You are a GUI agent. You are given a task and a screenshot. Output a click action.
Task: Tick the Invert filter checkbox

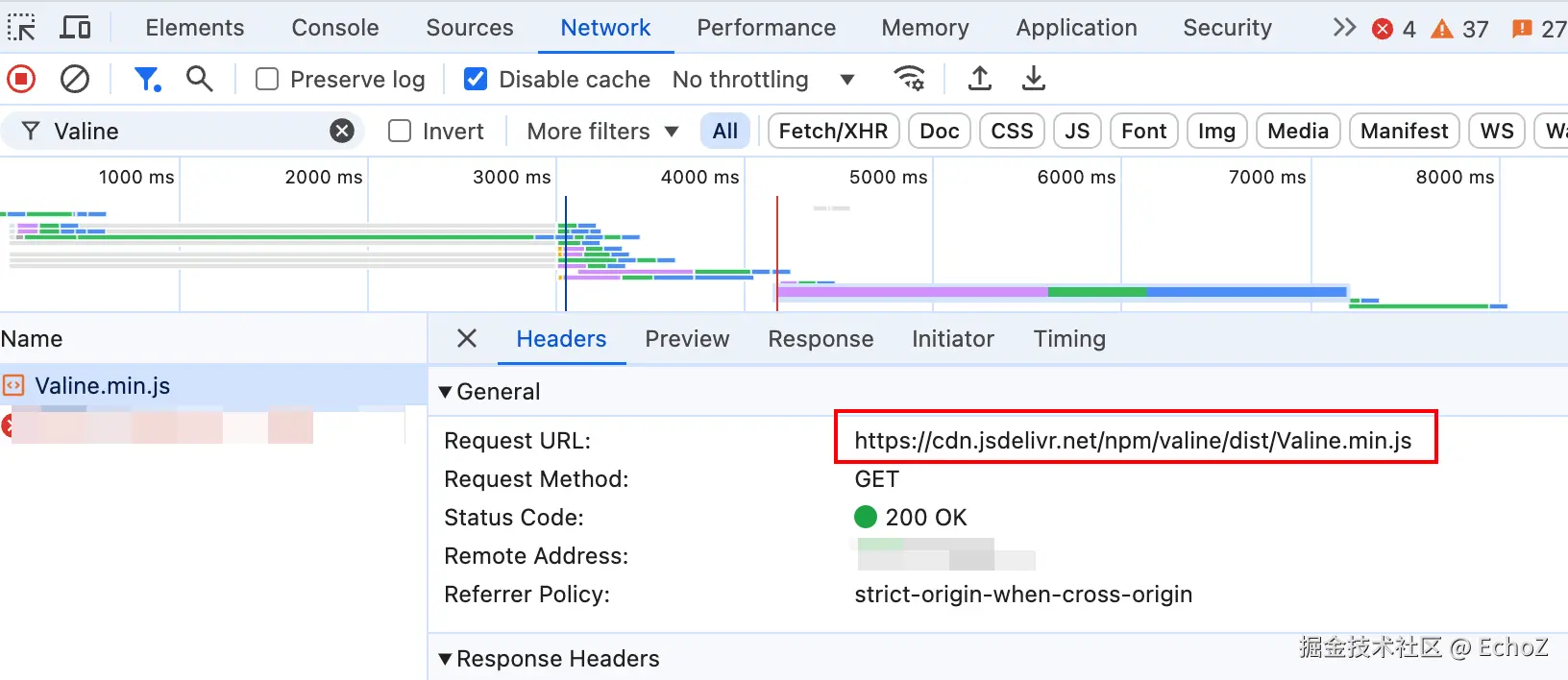point(400,131)
